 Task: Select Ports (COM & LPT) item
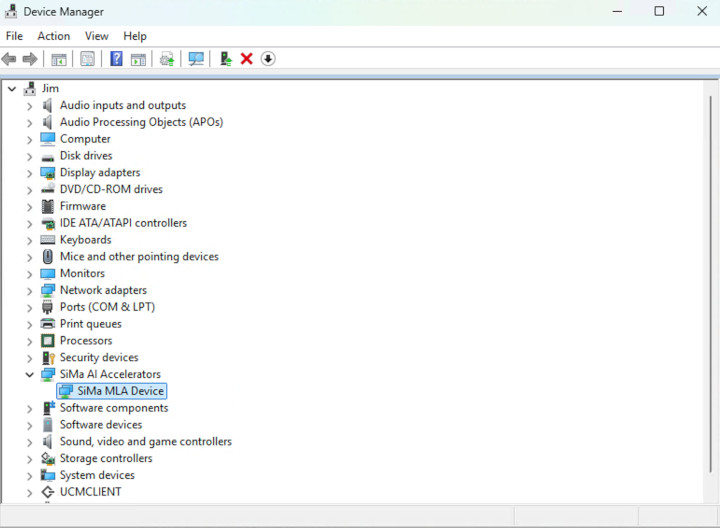click(107, 307)
